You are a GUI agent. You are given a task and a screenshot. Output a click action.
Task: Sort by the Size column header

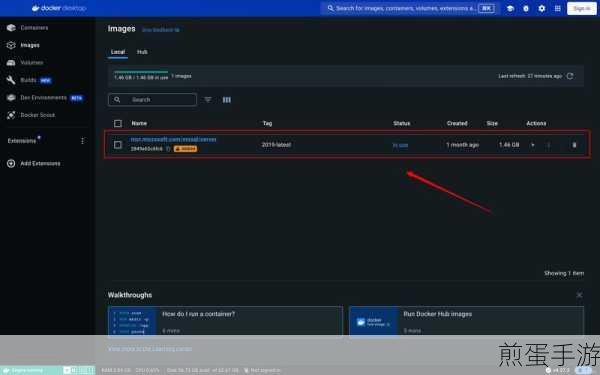tap(492, 123)
